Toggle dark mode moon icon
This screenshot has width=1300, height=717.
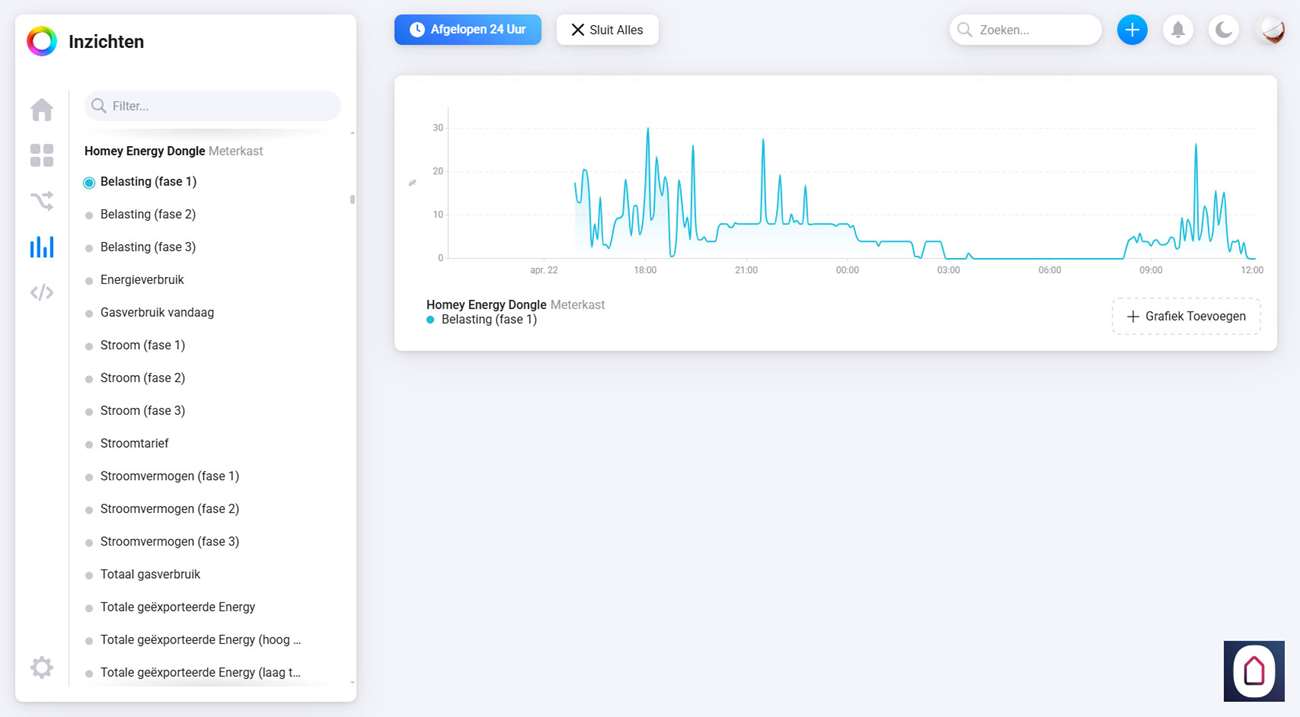(x=1224, y=30)
